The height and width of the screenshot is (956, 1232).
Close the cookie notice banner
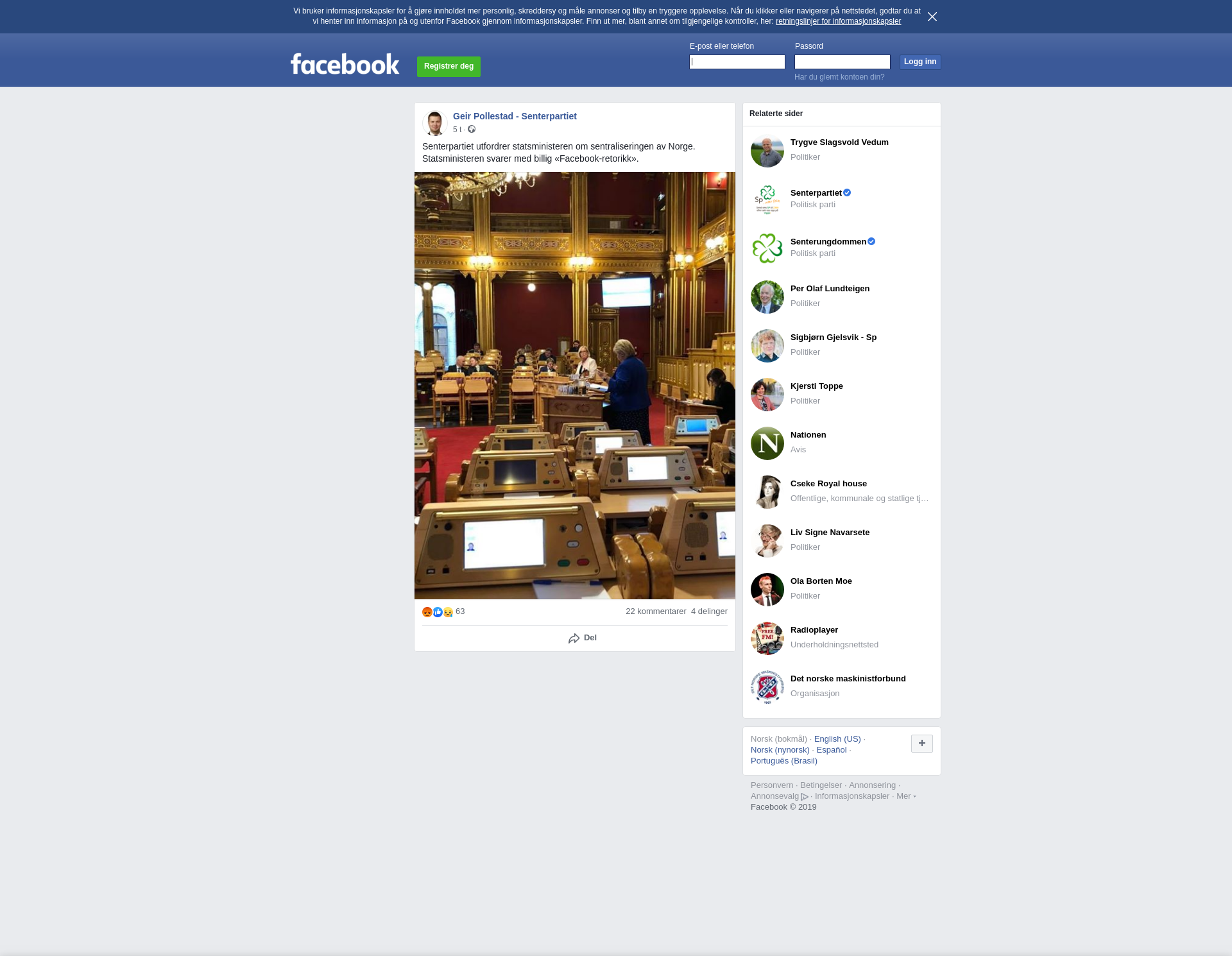[x=932, y=17]
